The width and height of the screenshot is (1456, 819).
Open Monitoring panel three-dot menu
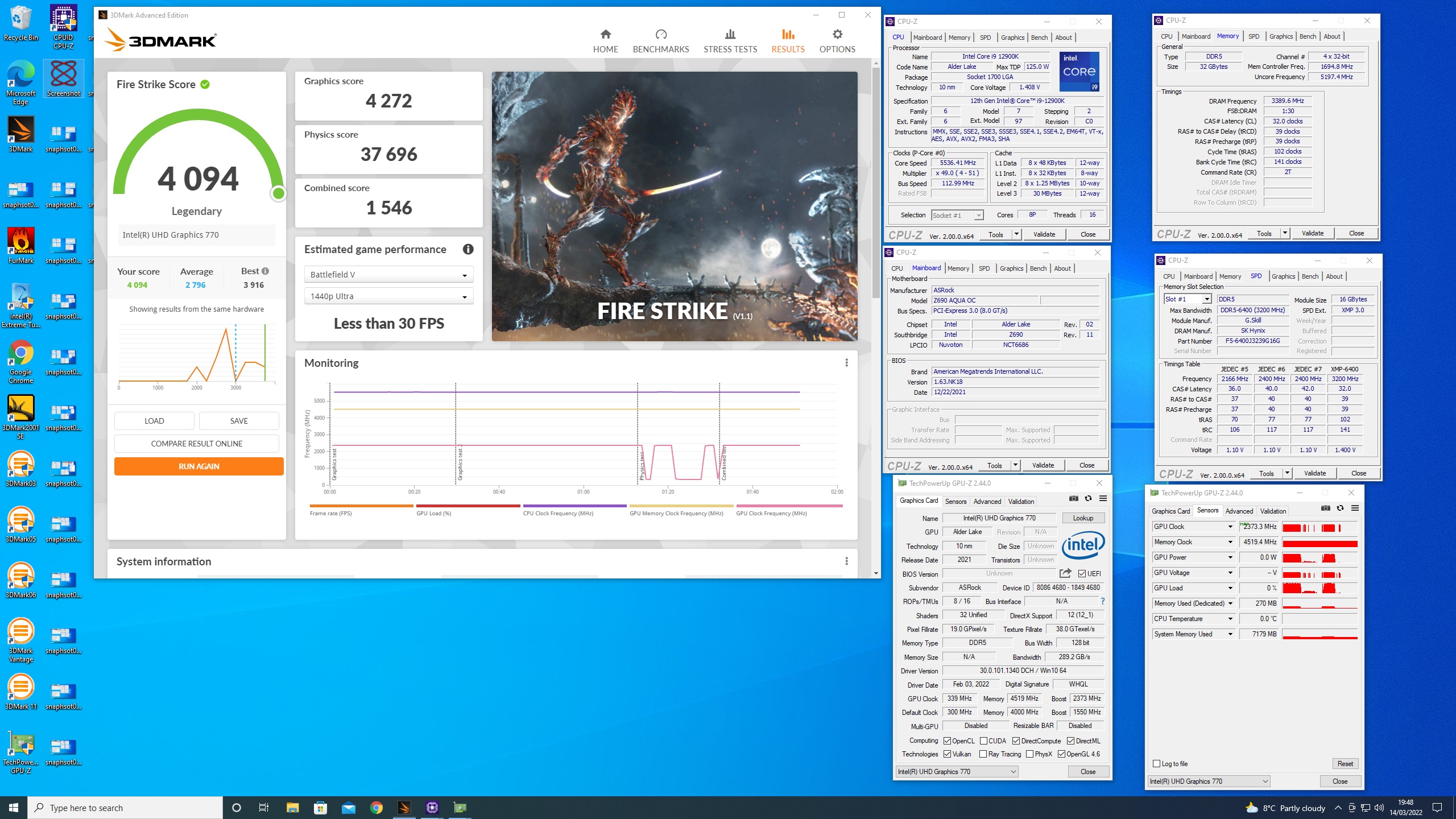tap(846, 363)
